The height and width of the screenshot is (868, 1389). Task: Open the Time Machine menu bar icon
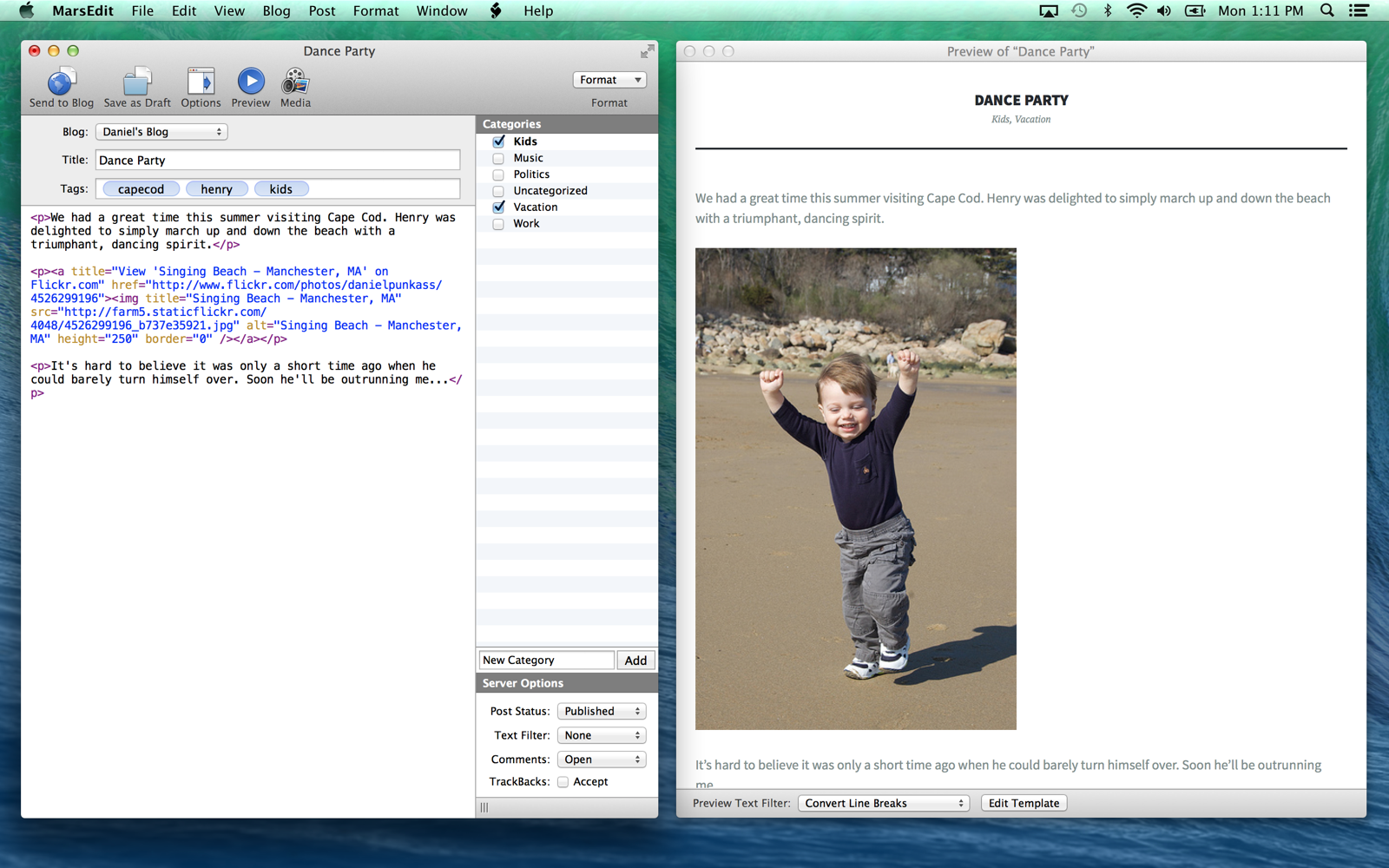pyautogui.click(x=1079, y=10)
